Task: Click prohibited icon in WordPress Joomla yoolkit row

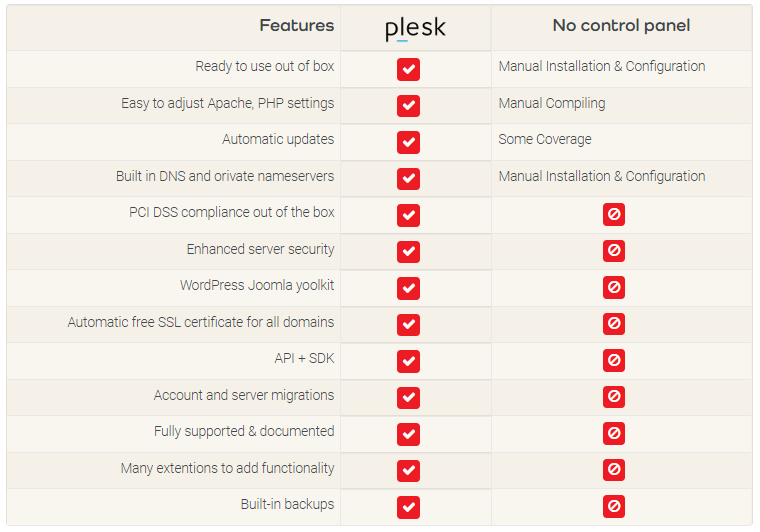Action: 614,287
